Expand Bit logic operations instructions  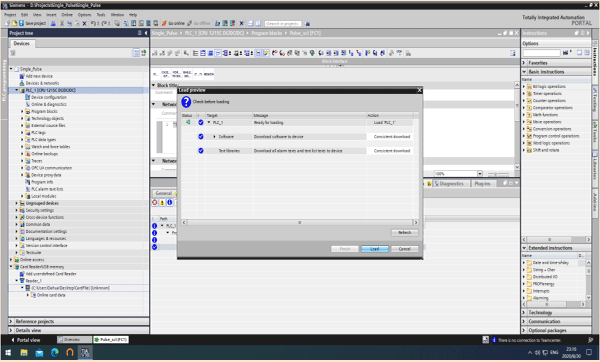tap(524, 86)
